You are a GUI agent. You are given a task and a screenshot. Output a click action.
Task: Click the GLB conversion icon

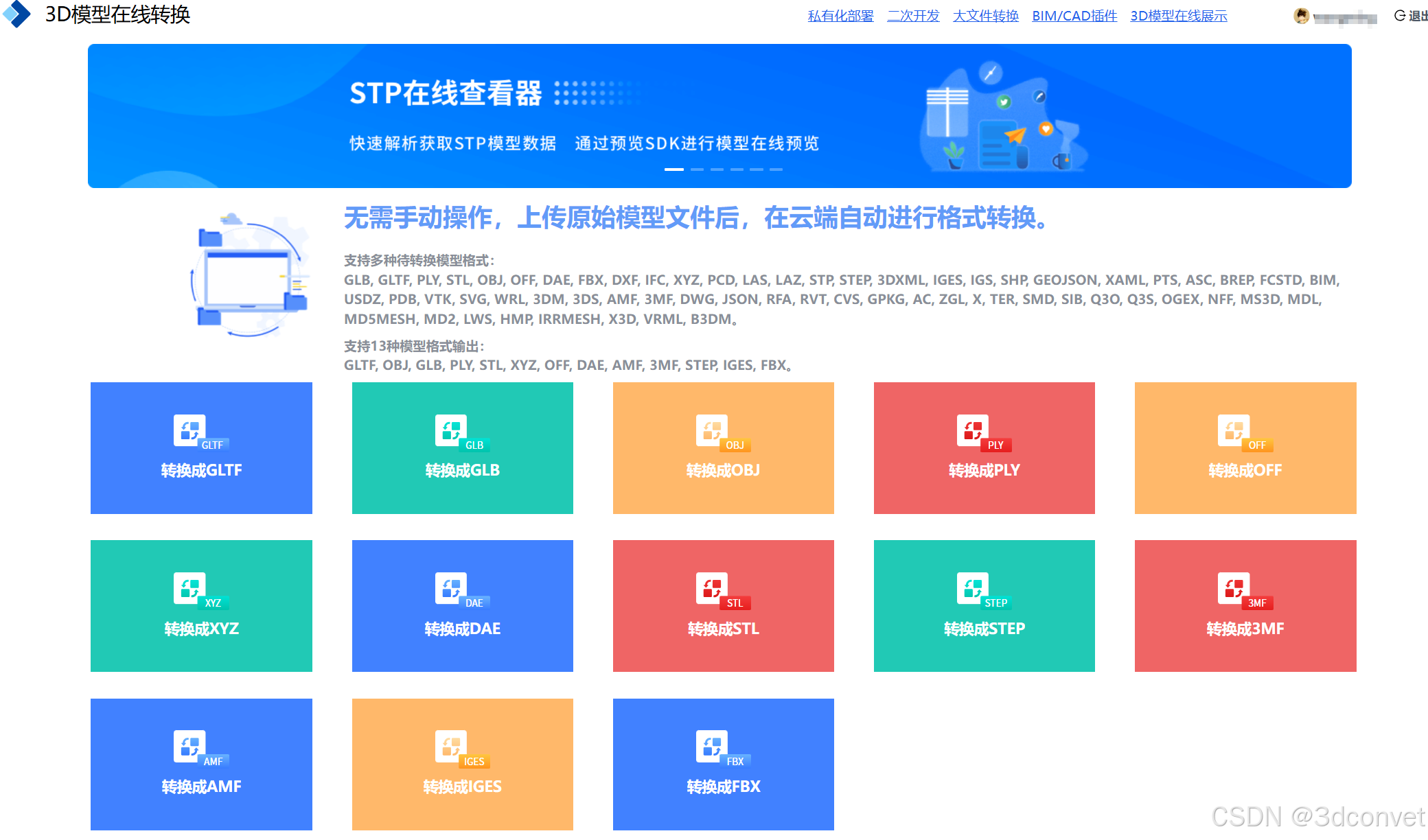[451, 431]
